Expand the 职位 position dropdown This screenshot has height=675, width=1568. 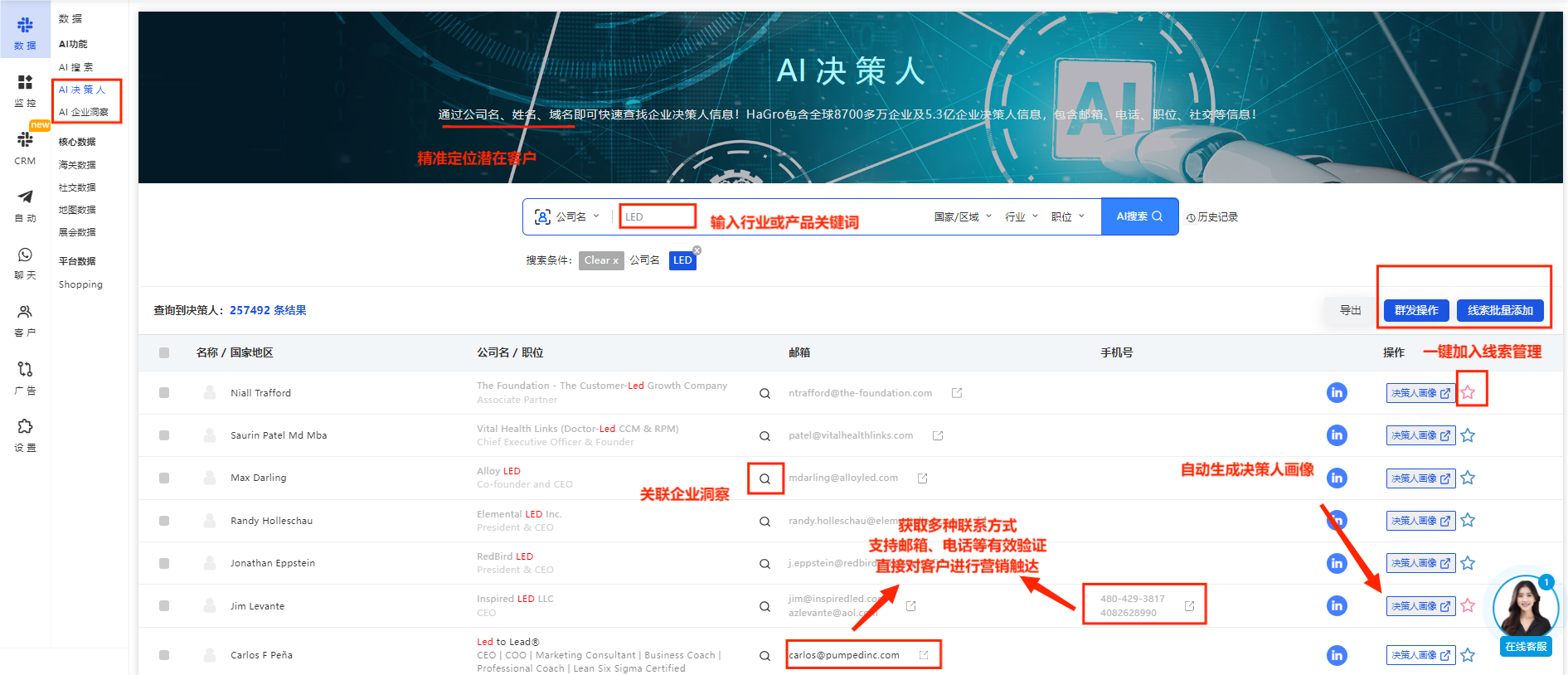[x=1067, y=216]
